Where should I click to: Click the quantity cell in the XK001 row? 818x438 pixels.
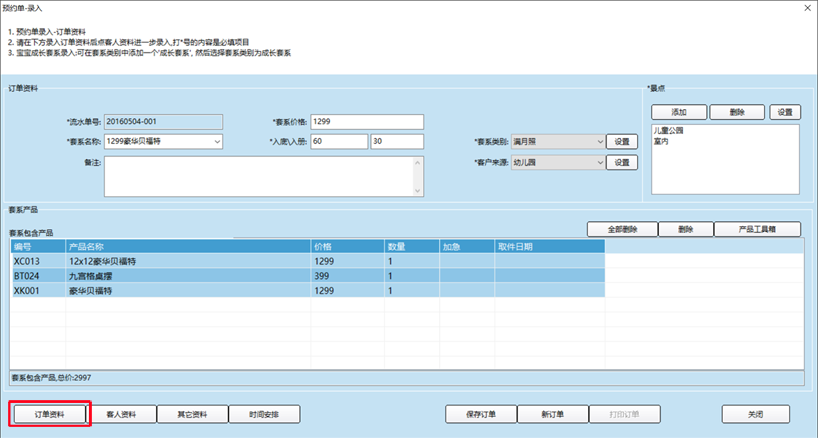[412, 290]
